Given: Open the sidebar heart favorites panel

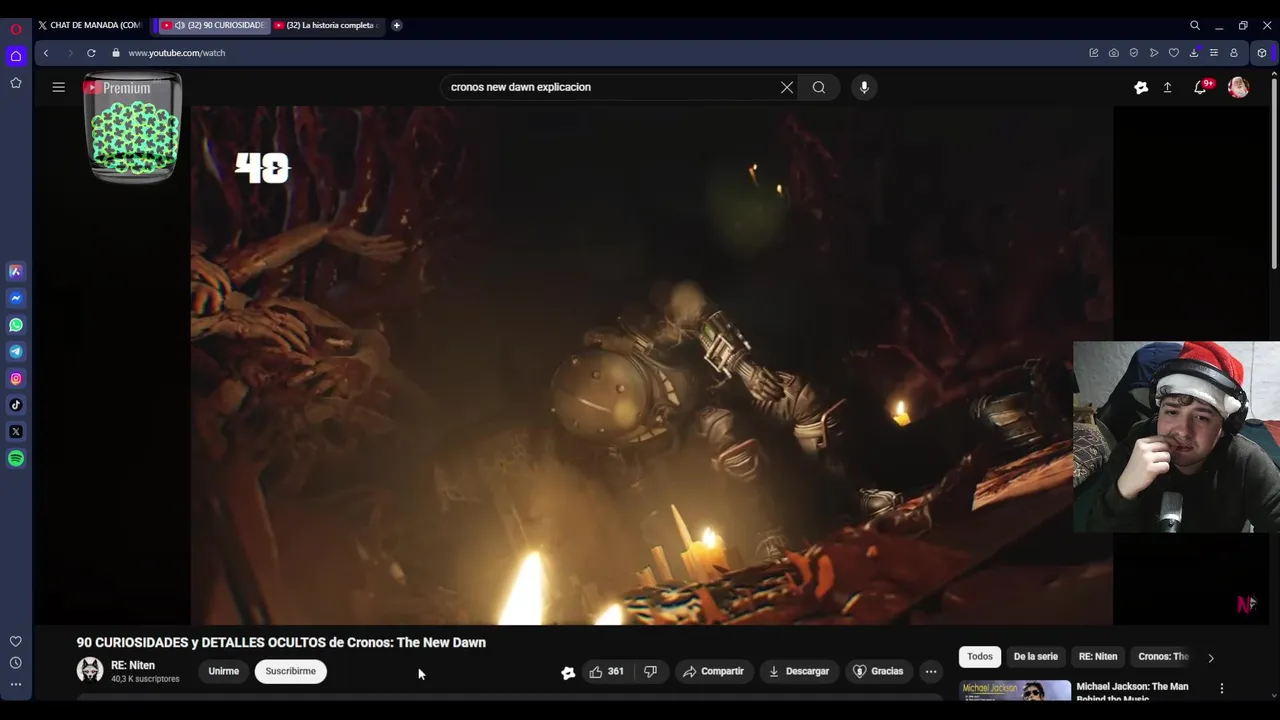Looking at the screenshot, I should (x=16, y=641).
